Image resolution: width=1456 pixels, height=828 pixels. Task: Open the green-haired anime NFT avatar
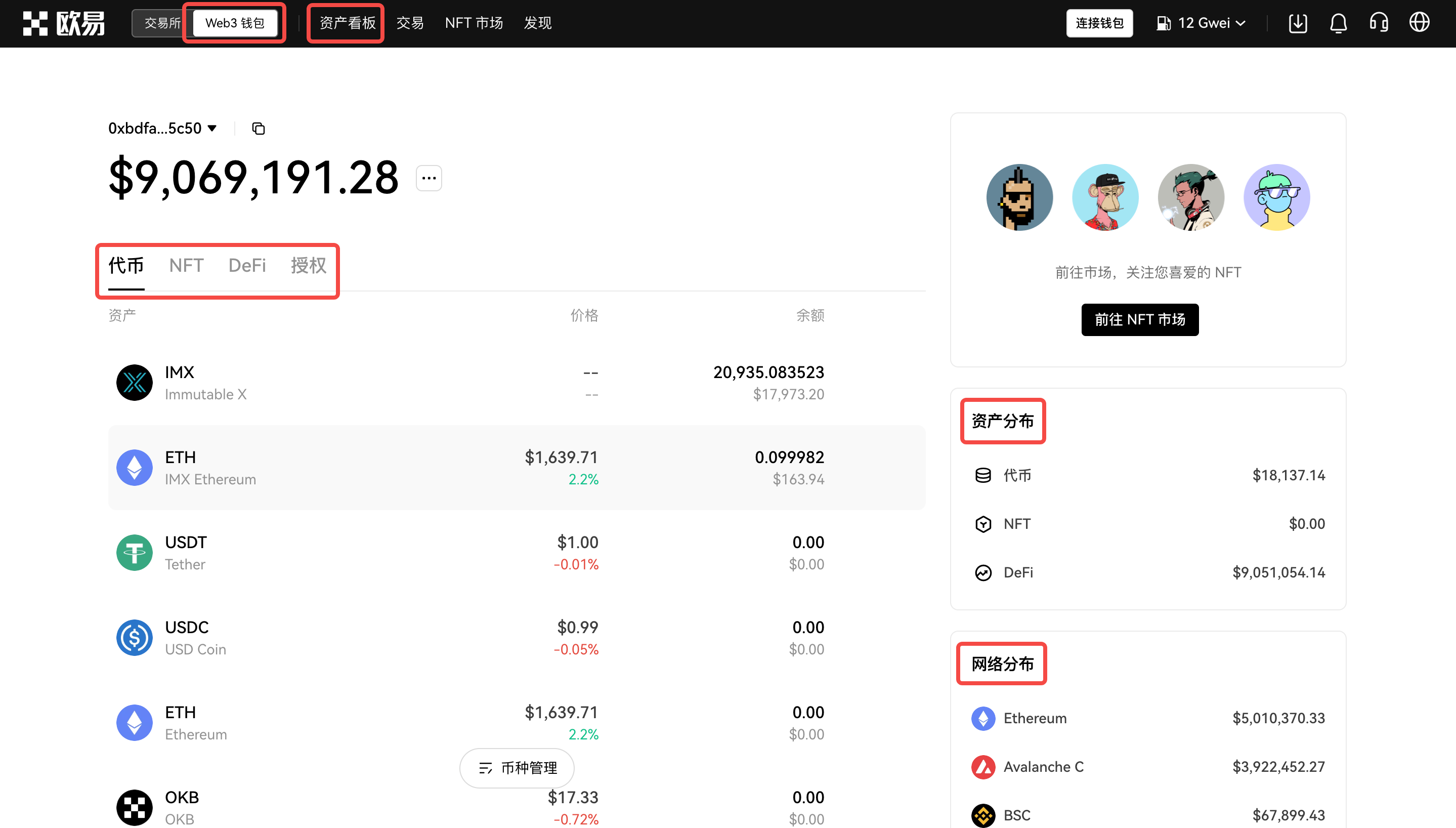pyautogui.click(x=1191, y=197)
